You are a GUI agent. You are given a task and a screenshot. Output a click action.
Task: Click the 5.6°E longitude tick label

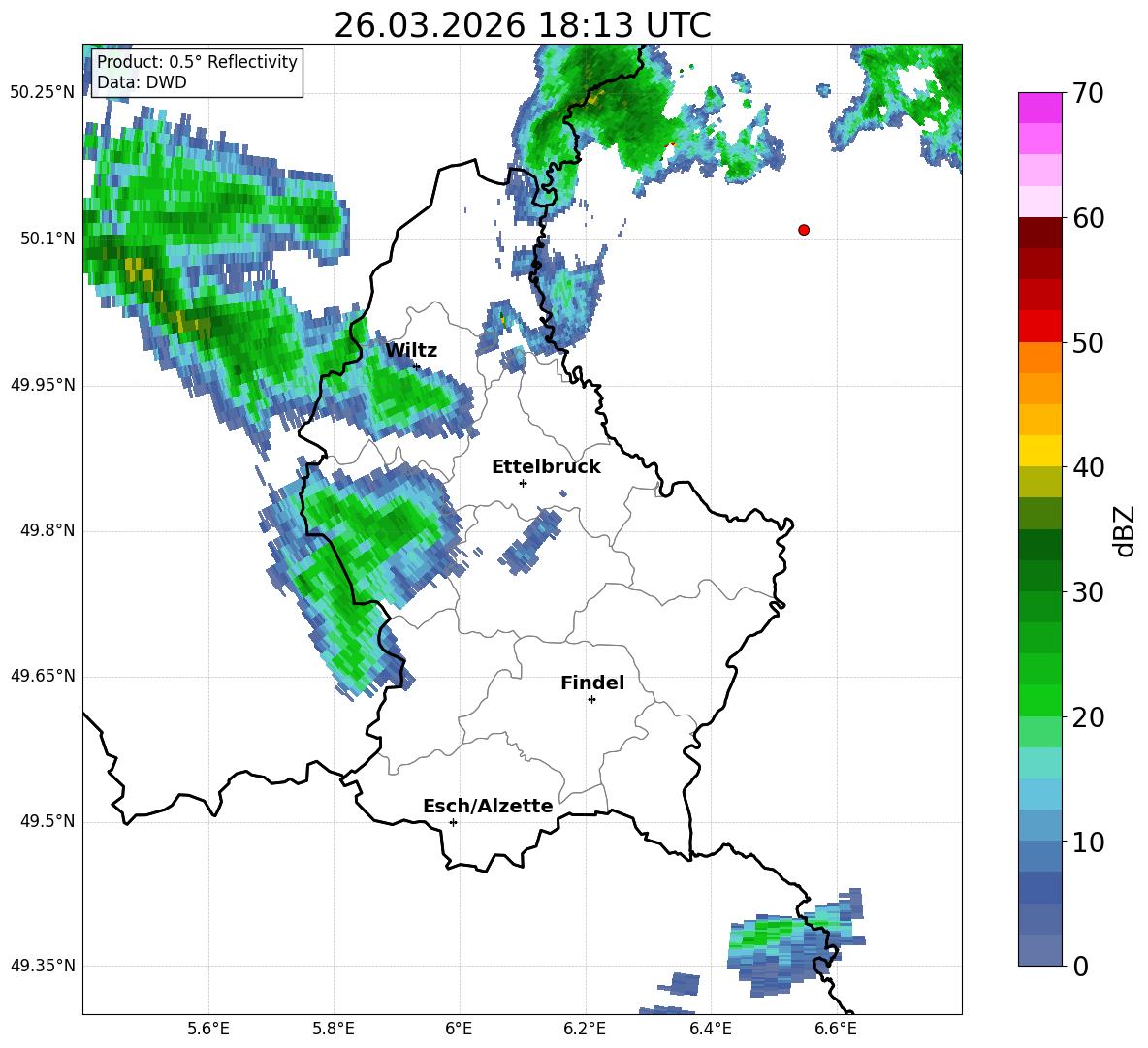point(207,1030)
